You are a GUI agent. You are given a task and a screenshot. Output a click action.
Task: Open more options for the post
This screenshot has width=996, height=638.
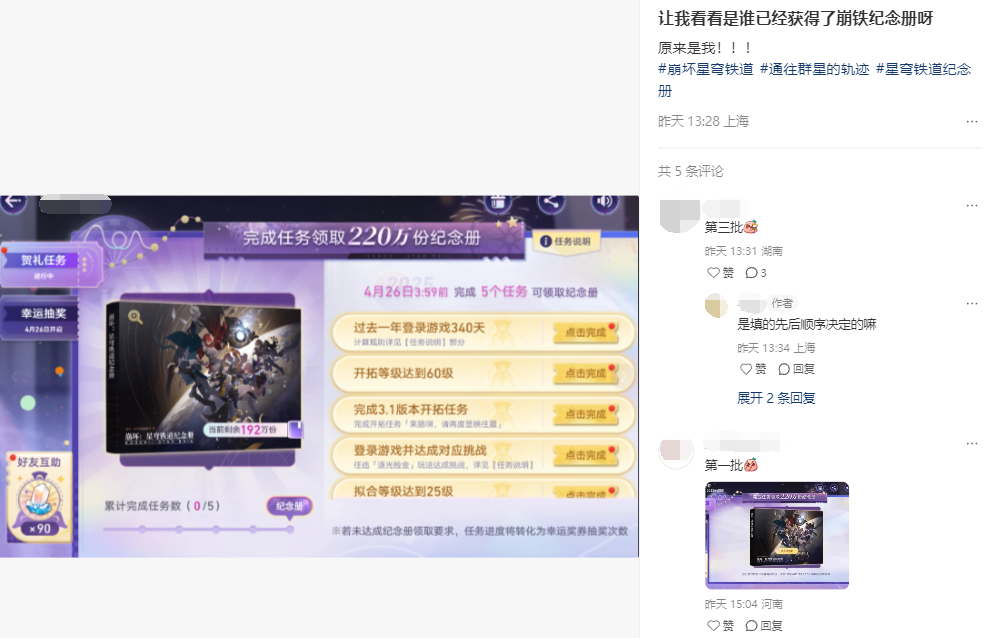971,121
